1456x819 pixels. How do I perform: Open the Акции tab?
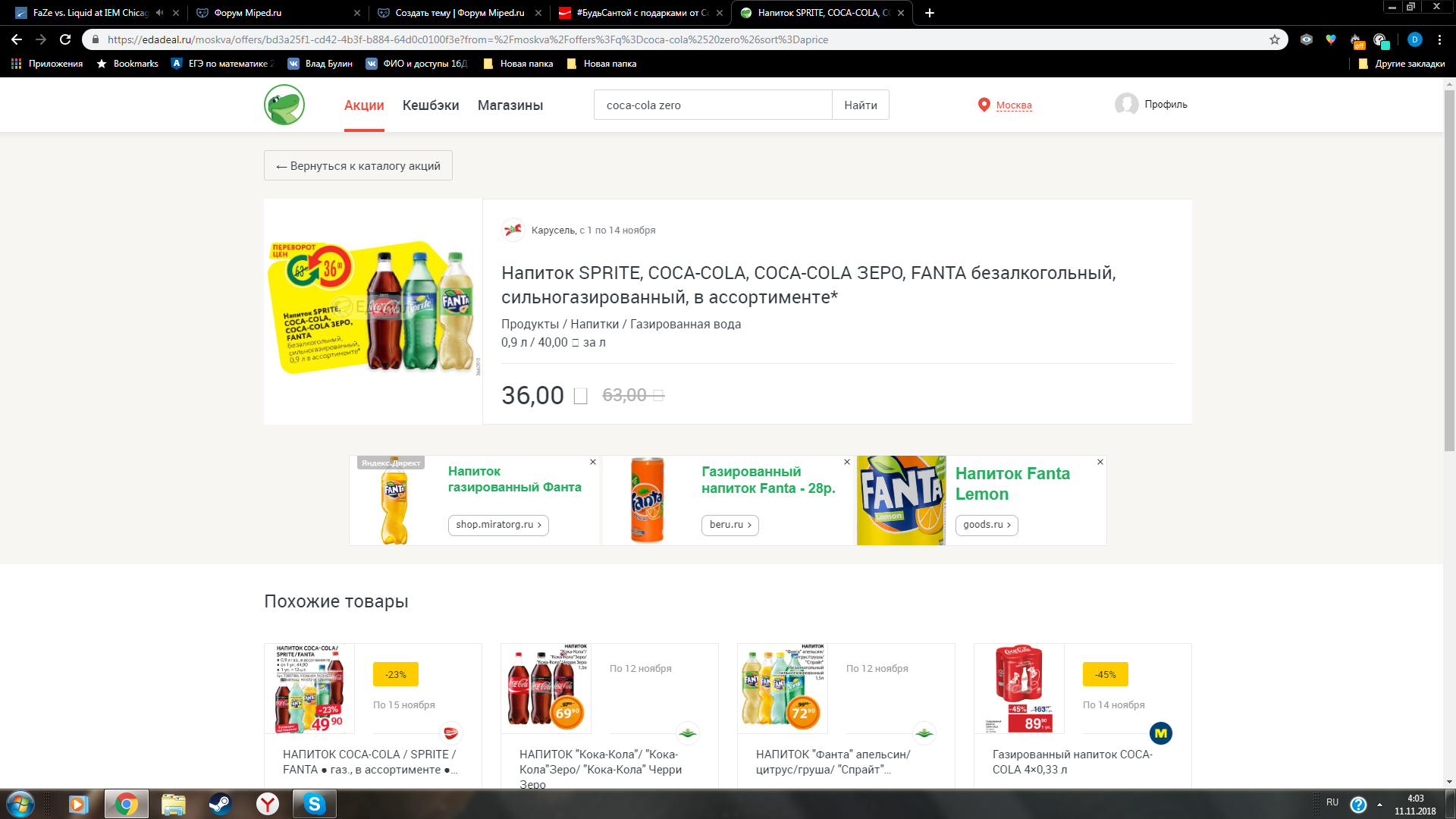pyautogui.click(x=364, y=105)
